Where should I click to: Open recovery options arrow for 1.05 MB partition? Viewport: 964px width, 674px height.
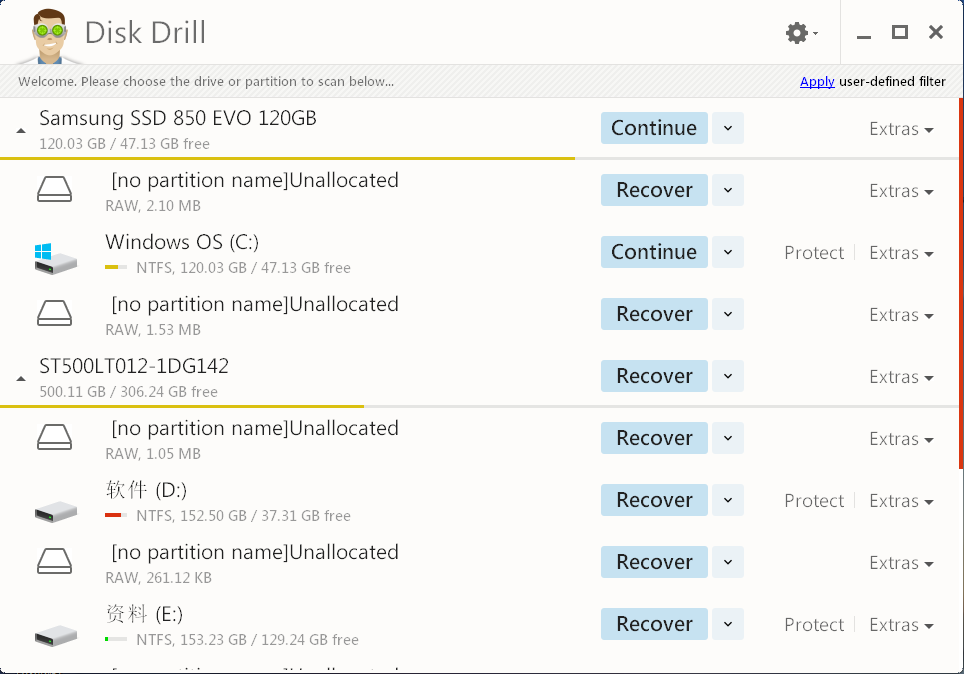tap(728, 438)
